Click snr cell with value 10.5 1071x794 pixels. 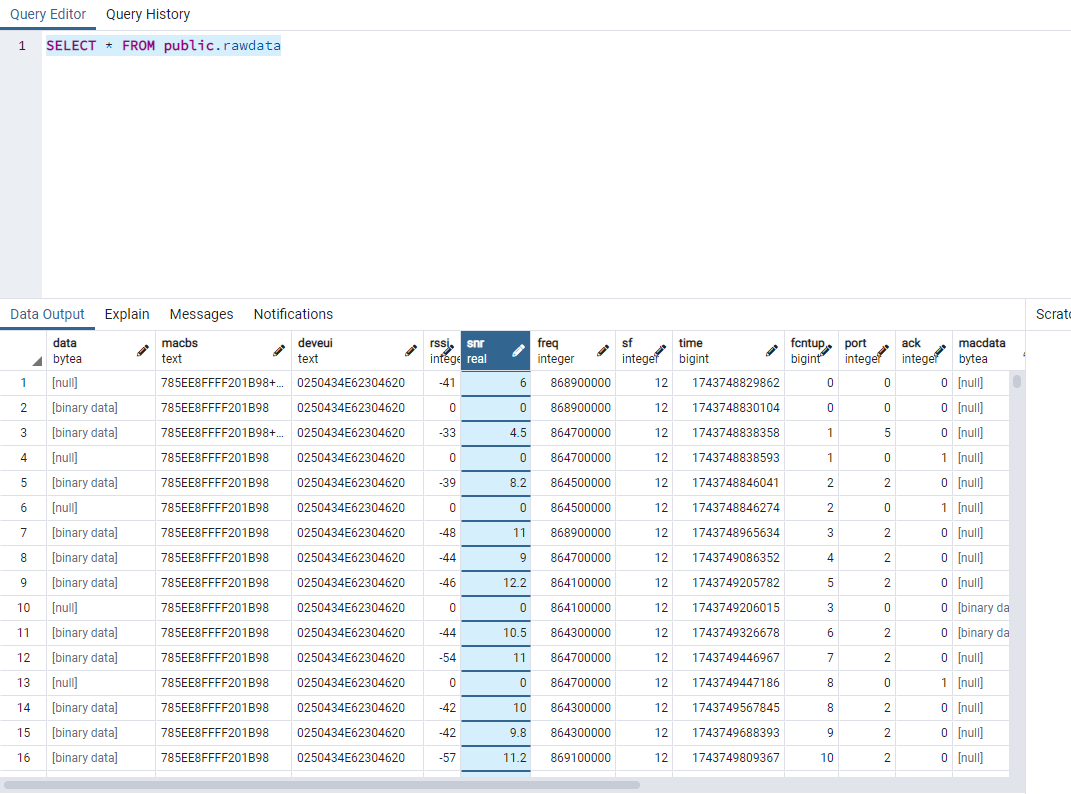tap(495, 633)
